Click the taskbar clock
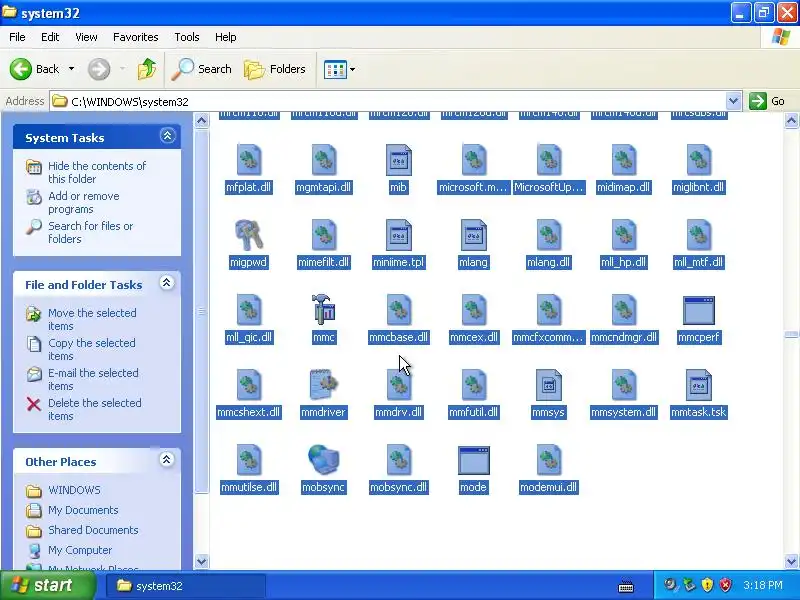The height and width of the screenshot is (600, 800). 763,585
